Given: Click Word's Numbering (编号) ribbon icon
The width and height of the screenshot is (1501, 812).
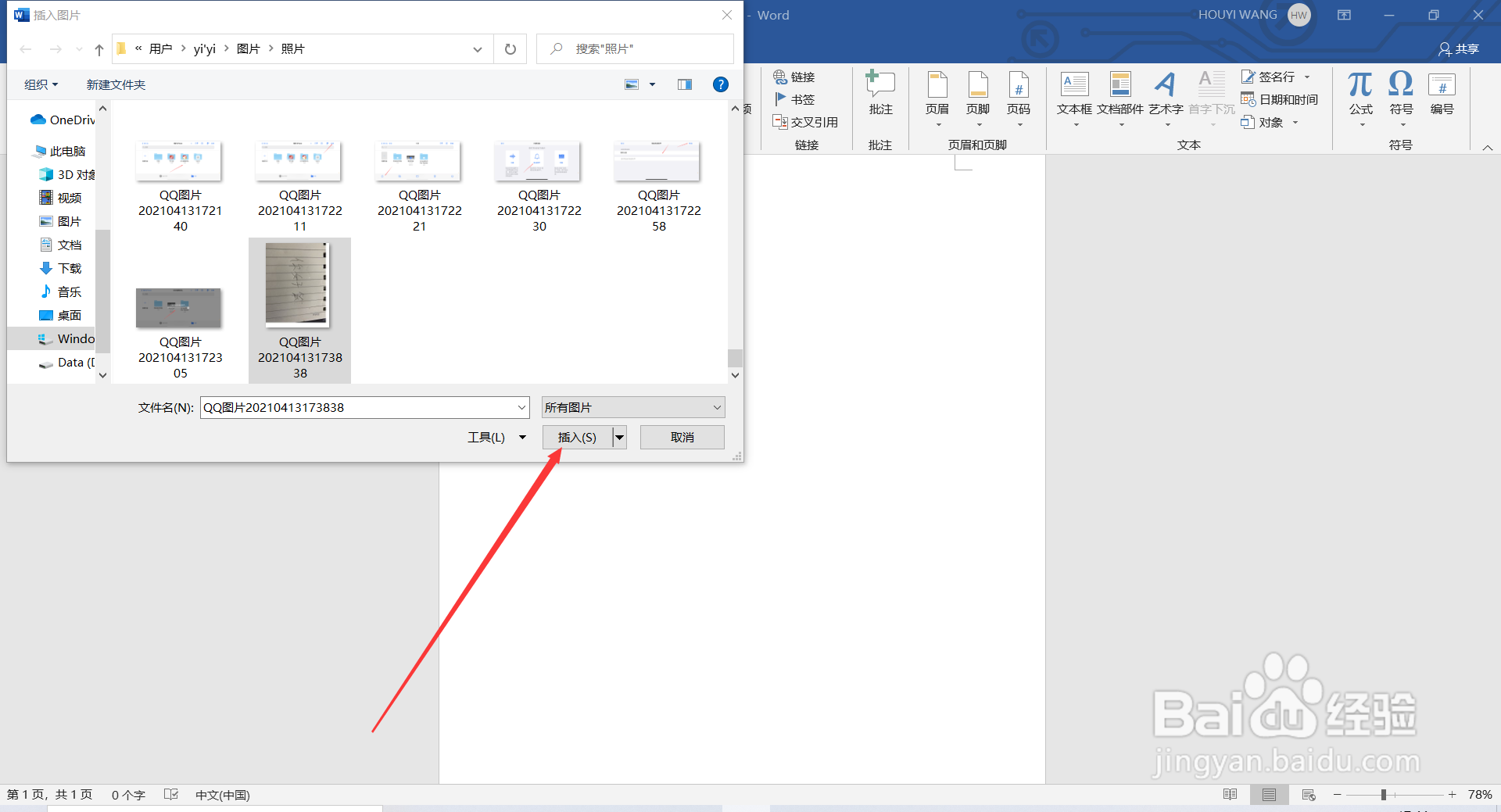Looking at the screenshot, I should pyautogui.click(x=1442, y=84).
